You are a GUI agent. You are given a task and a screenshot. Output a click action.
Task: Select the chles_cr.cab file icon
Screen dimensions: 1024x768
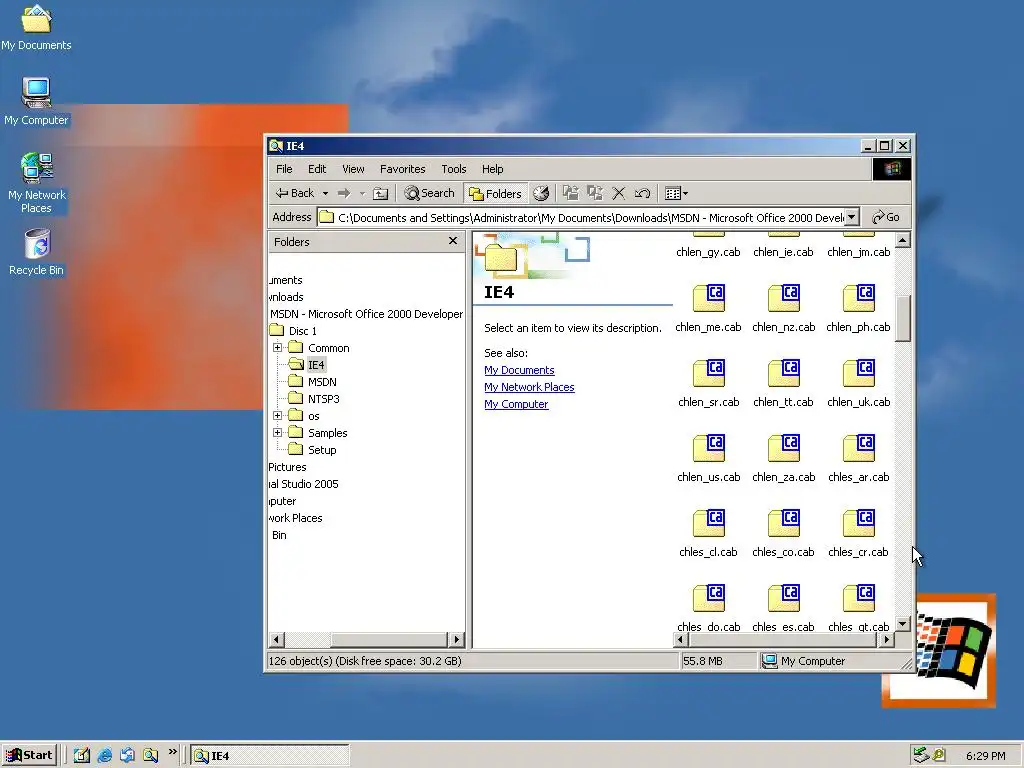pos(859,524)
